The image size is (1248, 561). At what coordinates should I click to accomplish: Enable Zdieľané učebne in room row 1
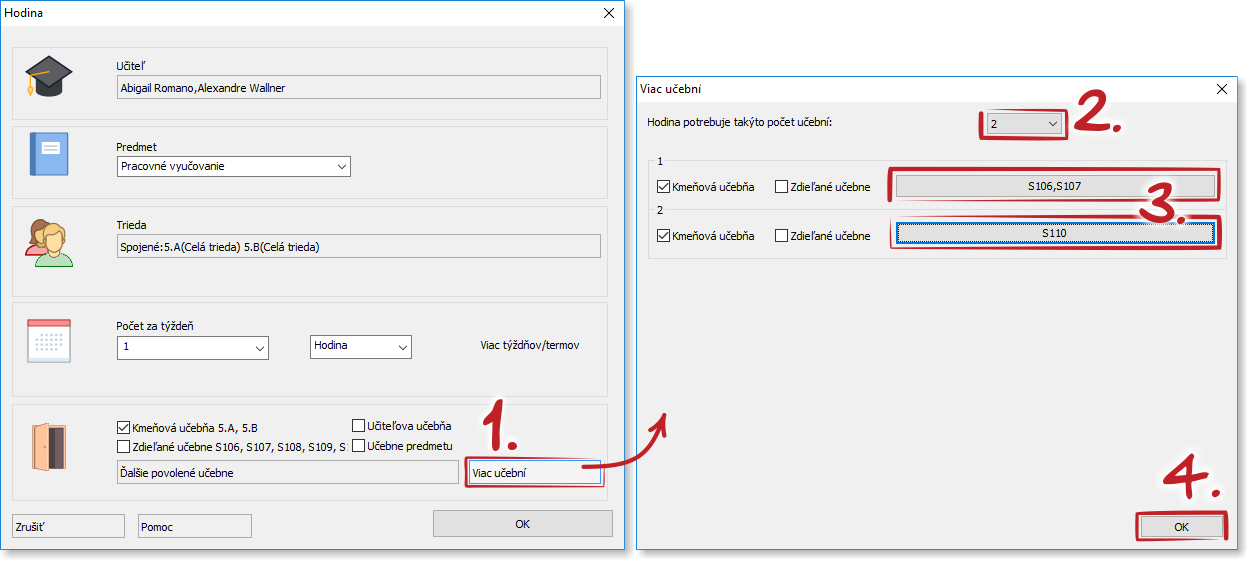(x=782, y=186)
